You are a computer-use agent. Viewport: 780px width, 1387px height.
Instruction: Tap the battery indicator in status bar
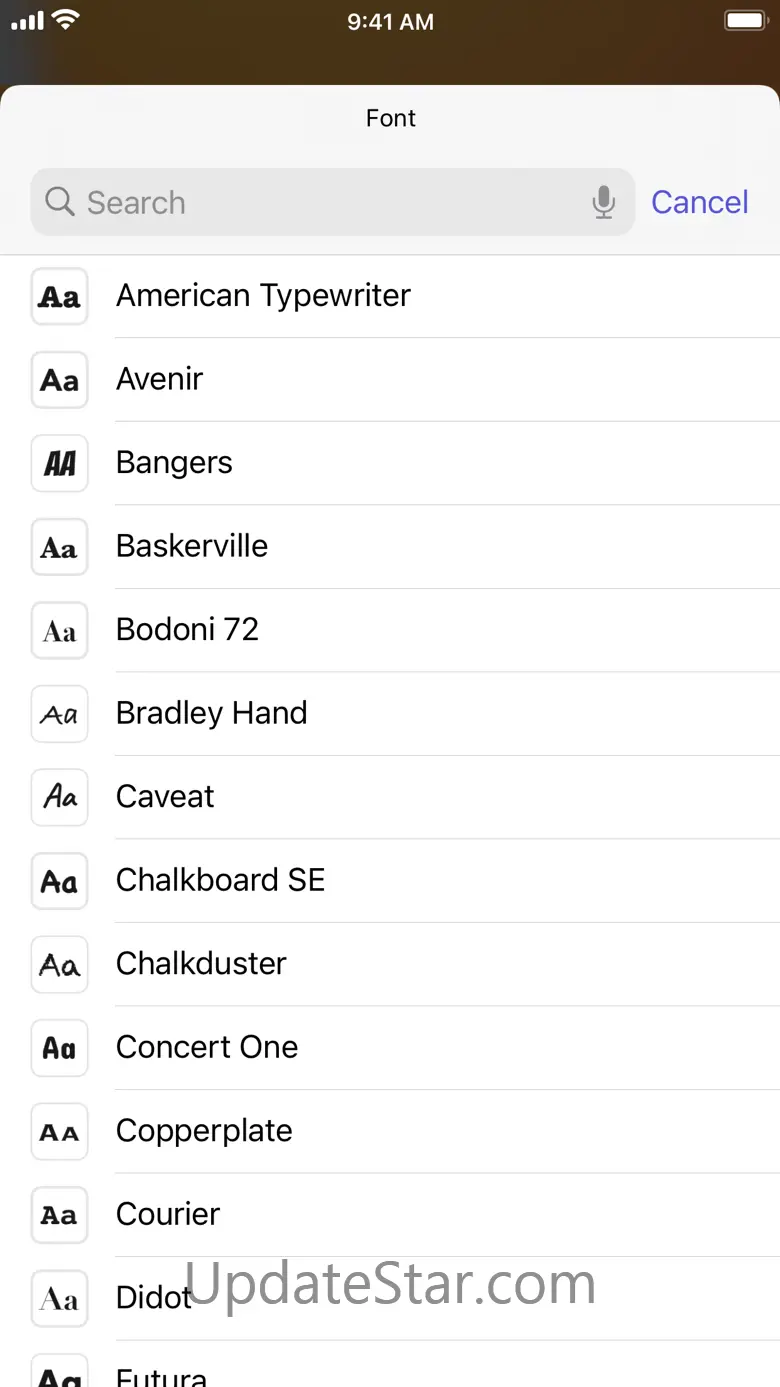click(x=744, y=21)
